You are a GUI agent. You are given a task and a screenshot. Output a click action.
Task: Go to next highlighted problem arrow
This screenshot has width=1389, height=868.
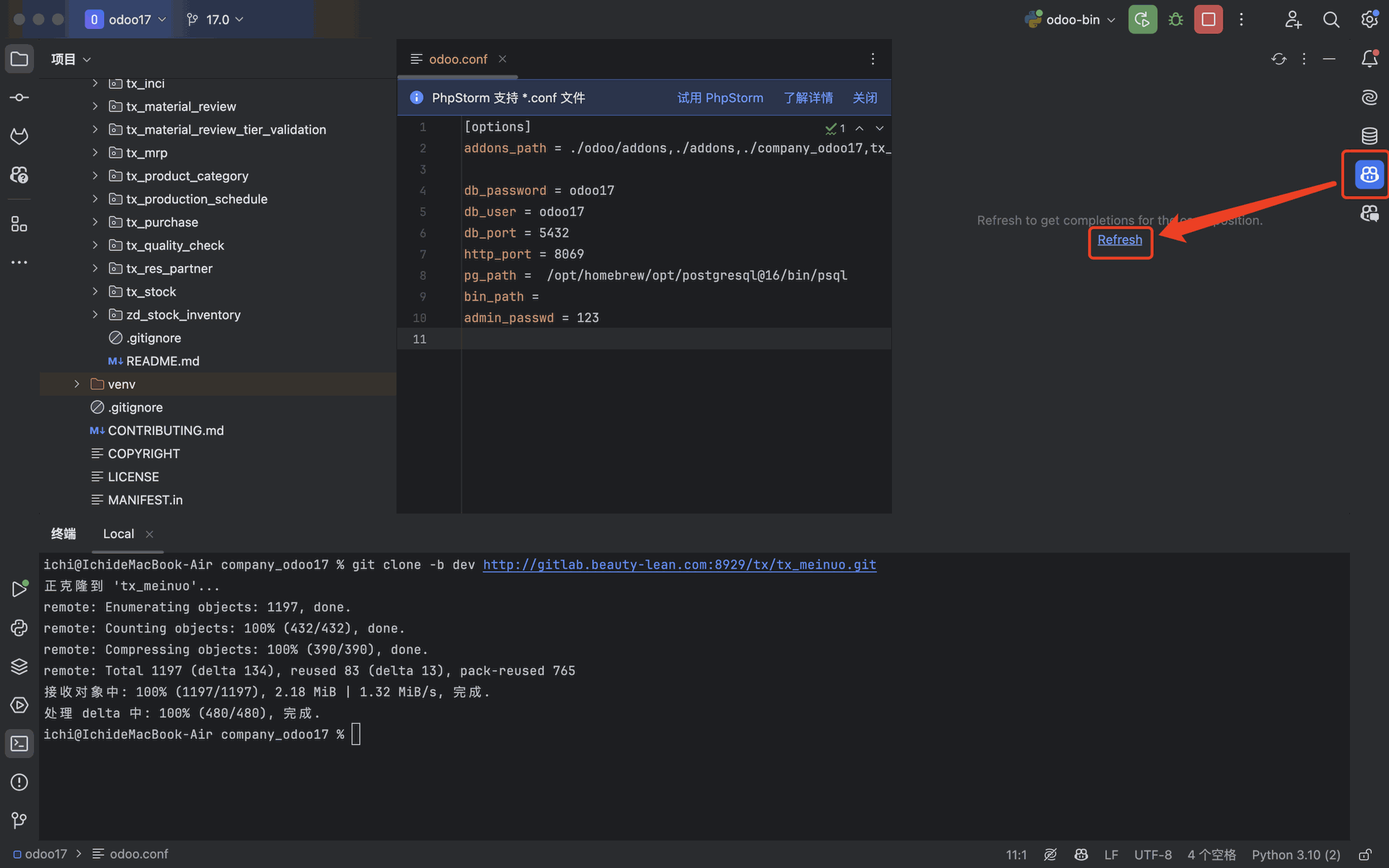point(880,128)
